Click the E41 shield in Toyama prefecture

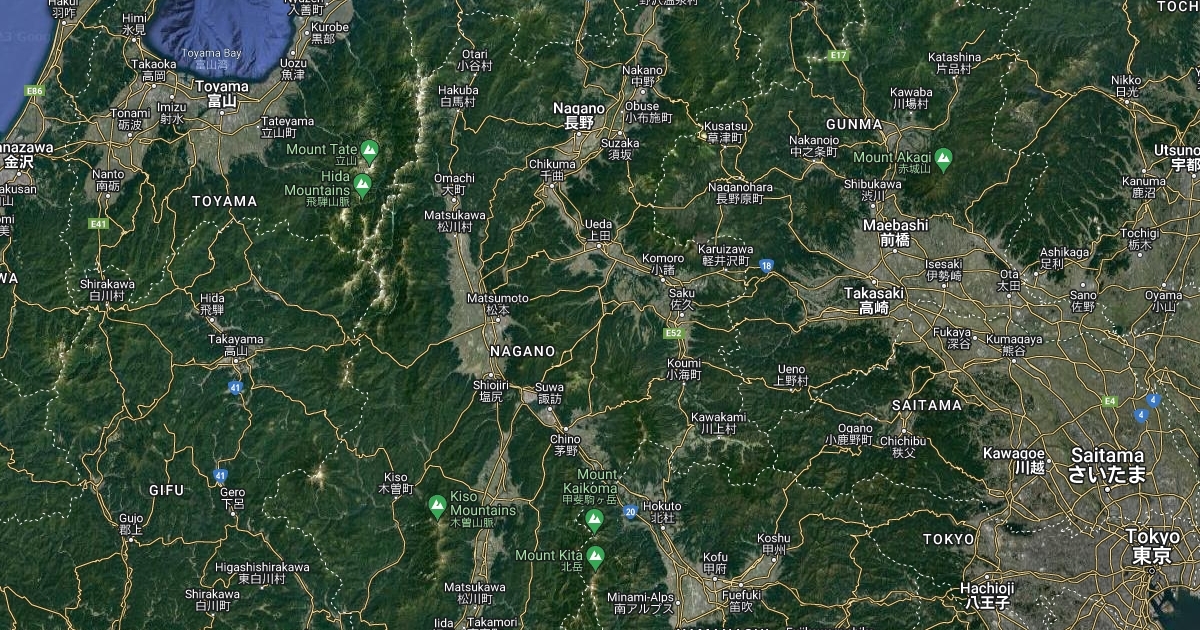[x=97, y=224]
